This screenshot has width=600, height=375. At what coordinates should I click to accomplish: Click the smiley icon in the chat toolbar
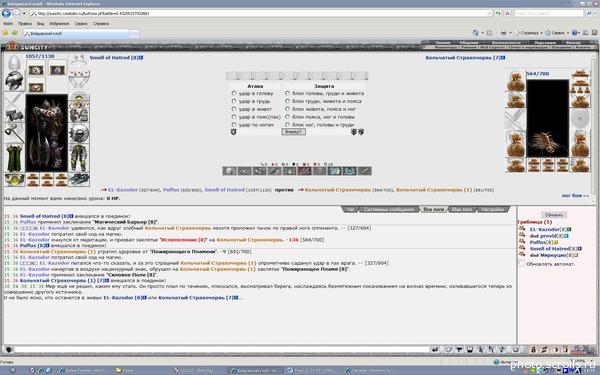tap(515, 349)
